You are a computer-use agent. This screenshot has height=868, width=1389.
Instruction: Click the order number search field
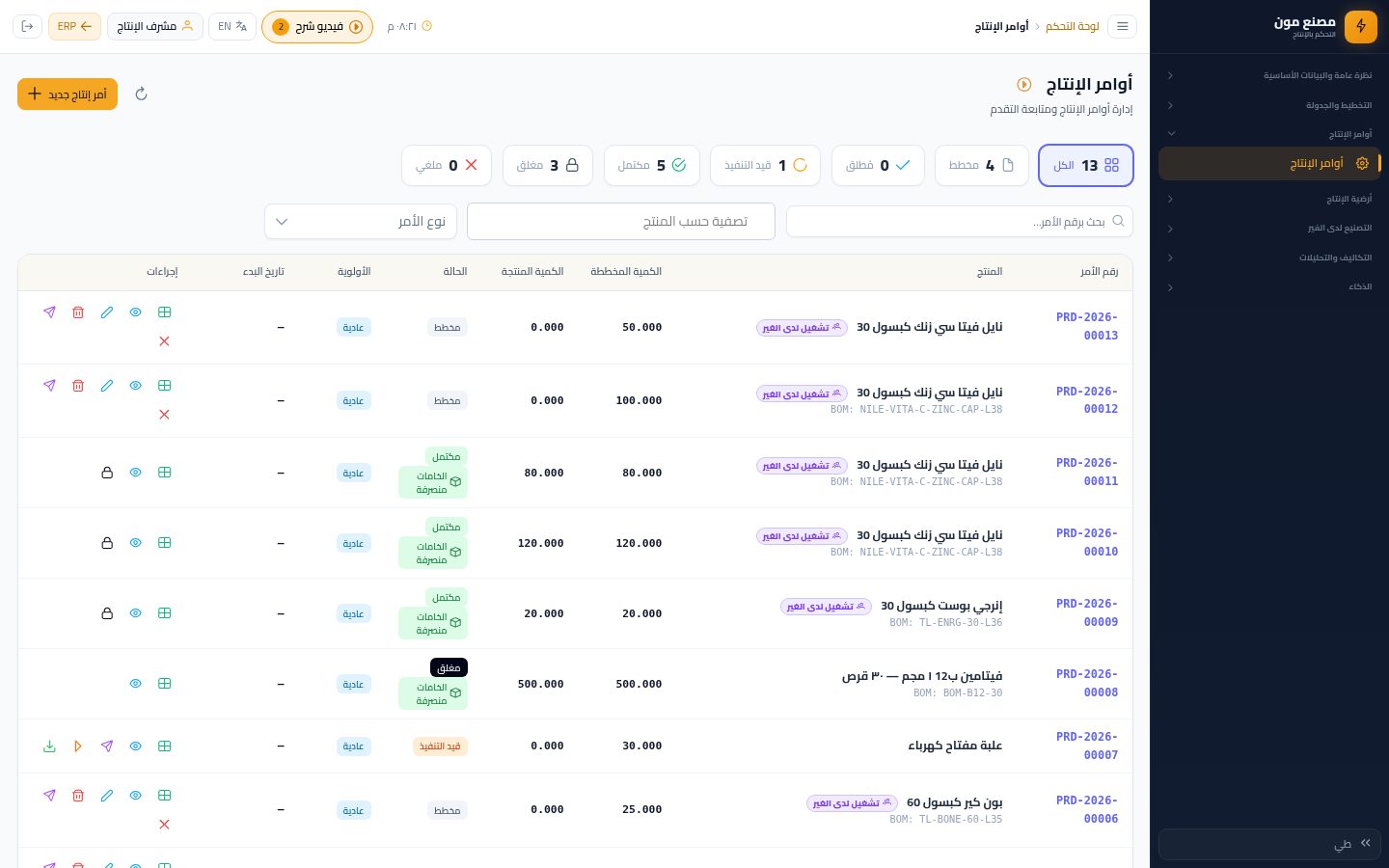pos(960,222)
